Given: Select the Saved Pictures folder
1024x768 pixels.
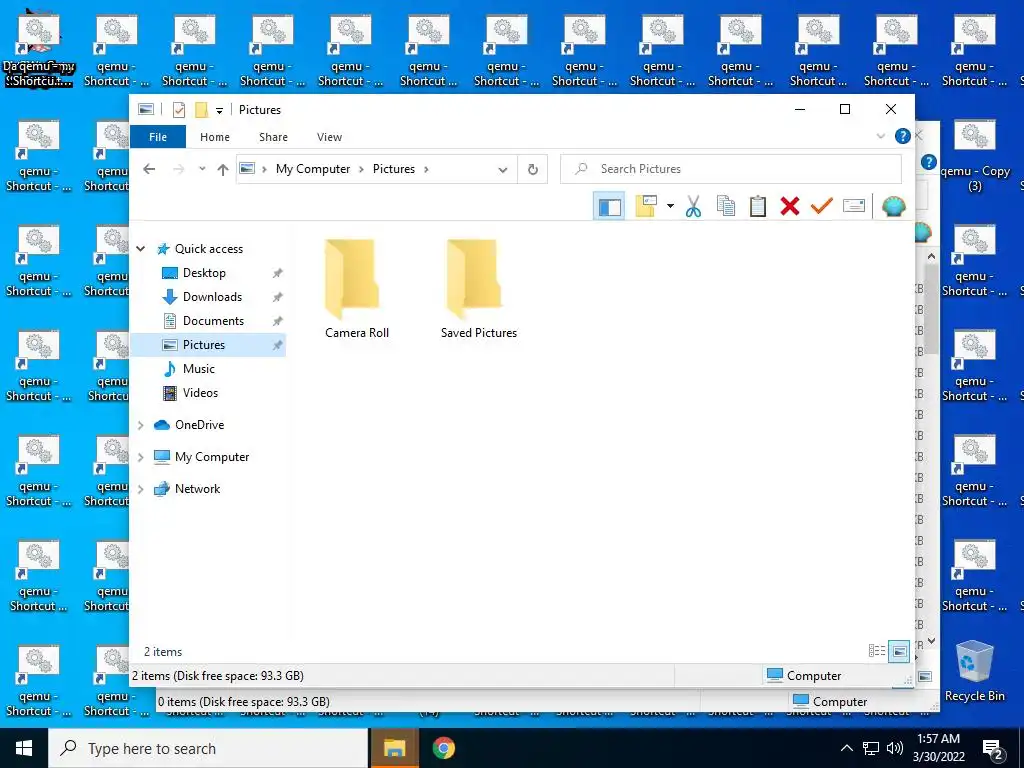Looking at the screenshot, I should click(x=479, y=289).
